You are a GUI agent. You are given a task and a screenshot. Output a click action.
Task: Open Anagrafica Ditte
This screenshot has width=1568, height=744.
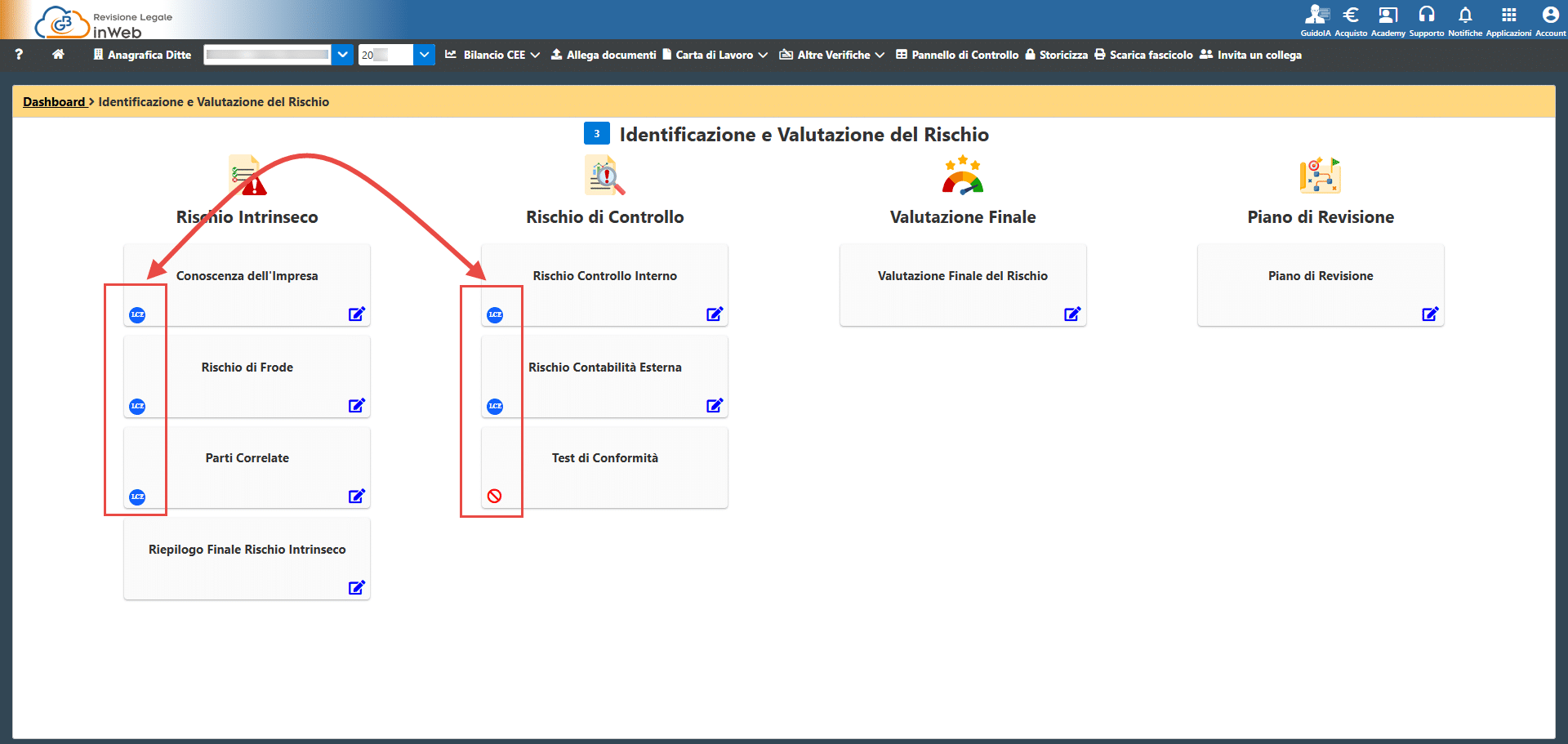coord(142,55)
